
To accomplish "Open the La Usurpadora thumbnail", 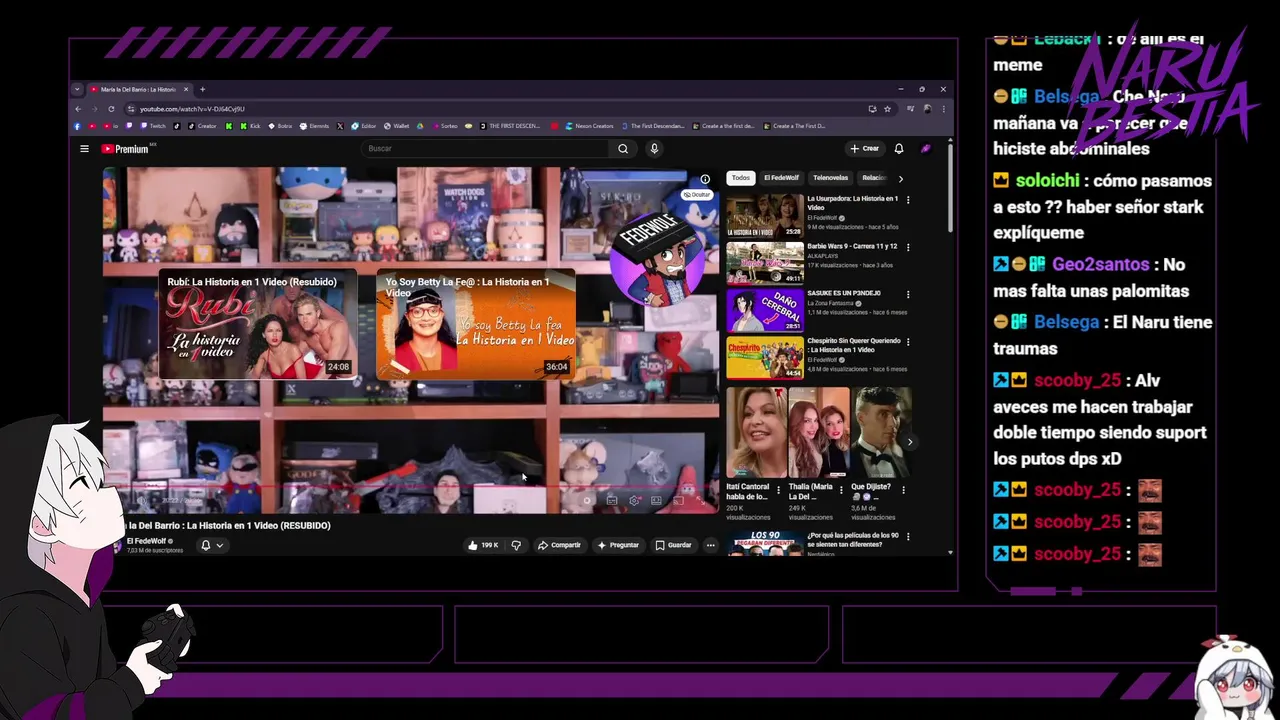I will (765, 215).
